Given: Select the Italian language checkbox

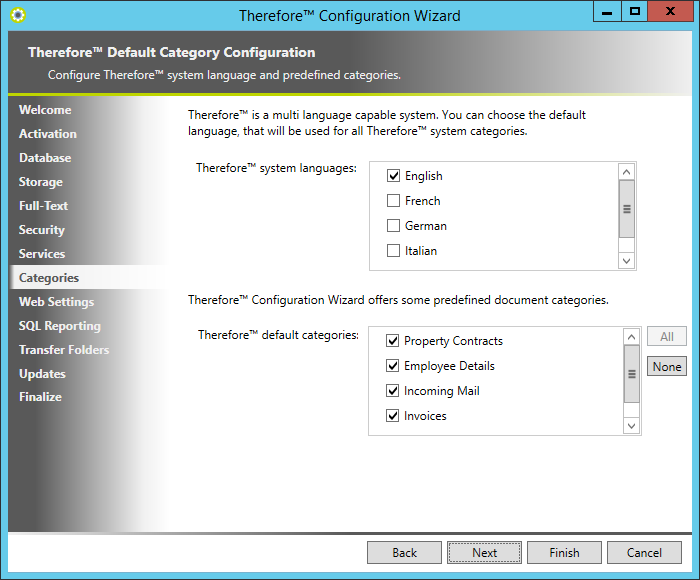Looking at the screenshot, I should click(x=393, y=250).
